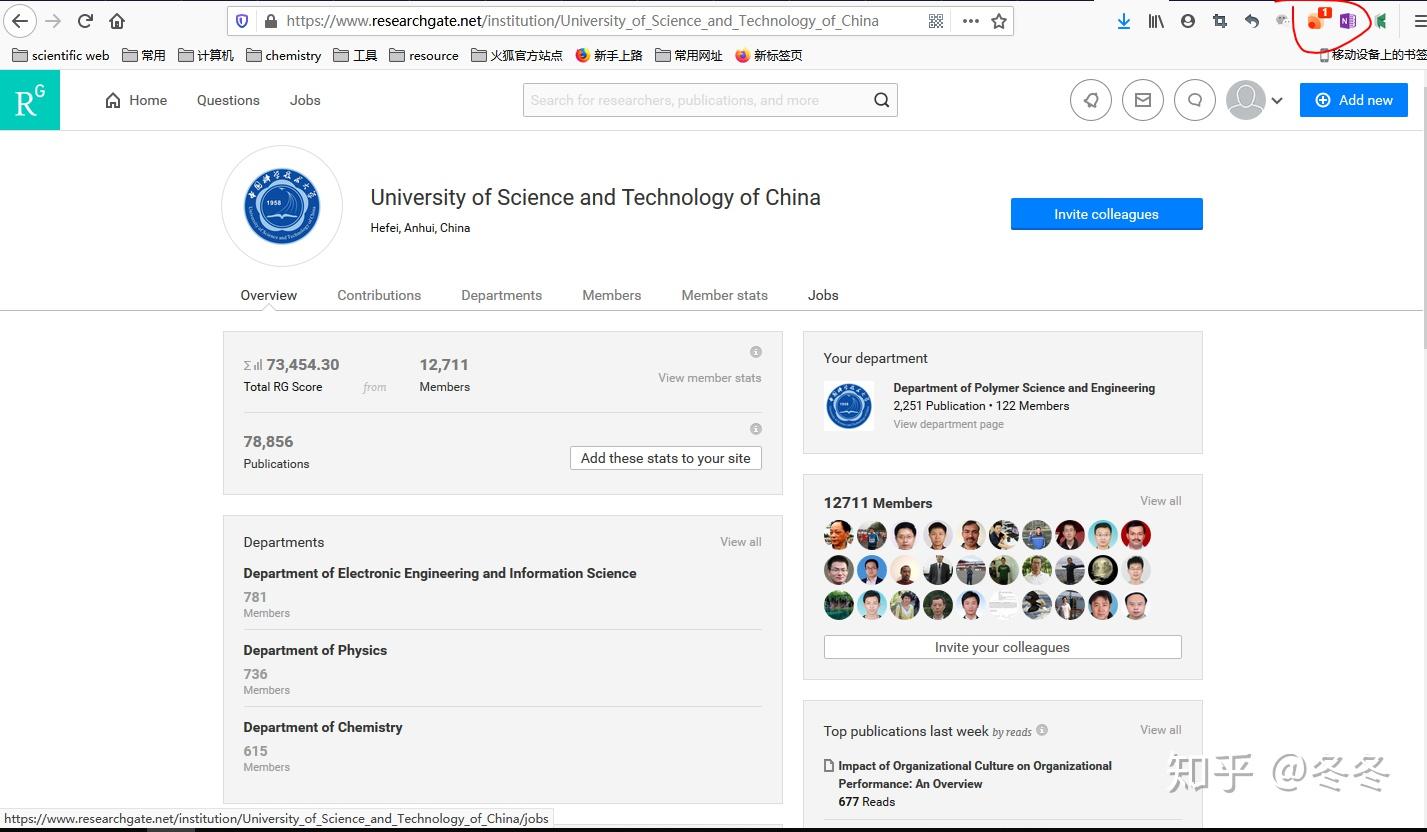Open the scientific web bookmark folder
The width and height of the screenshot is (1427, 832).
pos(61,55)
